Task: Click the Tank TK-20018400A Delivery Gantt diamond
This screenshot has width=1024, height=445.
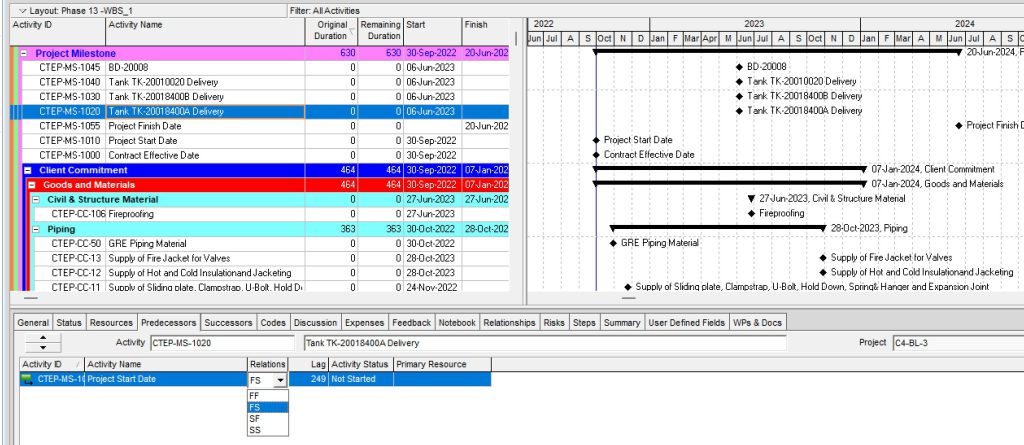Action: [739, 111]
